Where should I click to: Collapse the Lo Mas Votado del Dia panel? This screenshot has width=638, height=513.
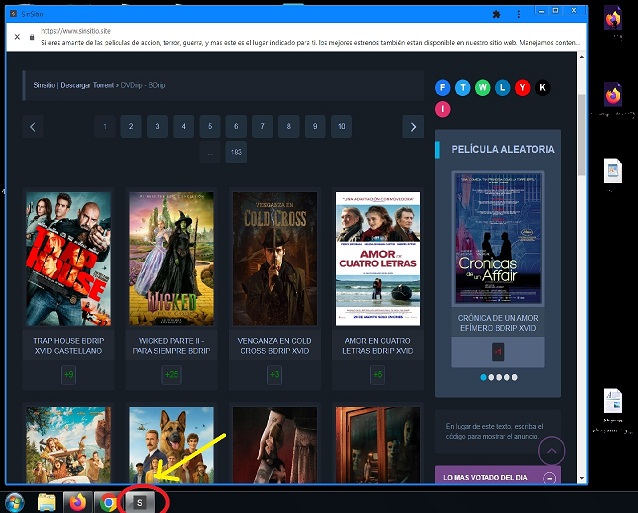tap(549, 478)
